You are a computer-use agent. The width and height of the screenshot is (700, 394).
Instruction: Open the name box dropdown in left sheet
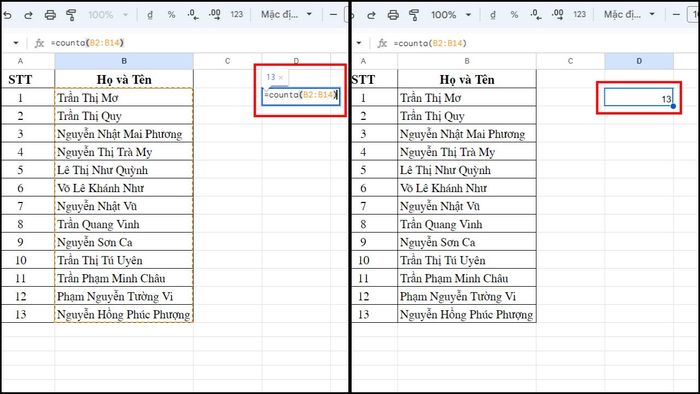tap(16, 43)
